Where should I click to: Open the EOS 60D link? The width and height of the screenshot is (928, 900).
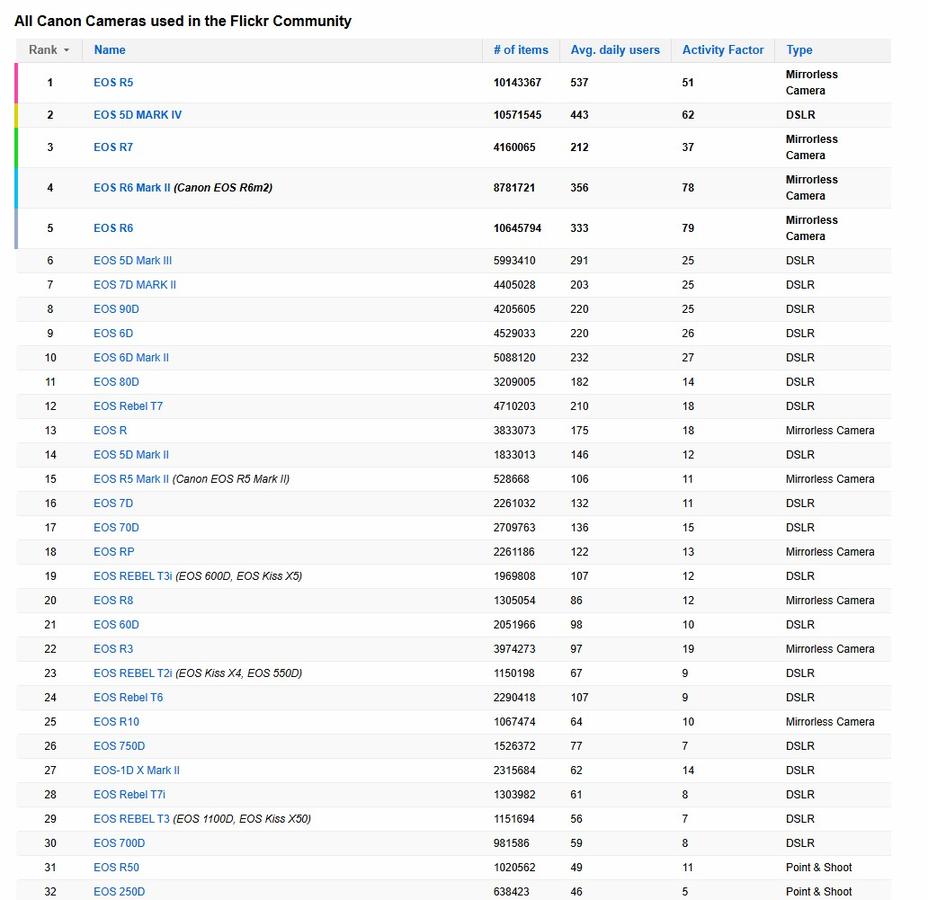116,625
